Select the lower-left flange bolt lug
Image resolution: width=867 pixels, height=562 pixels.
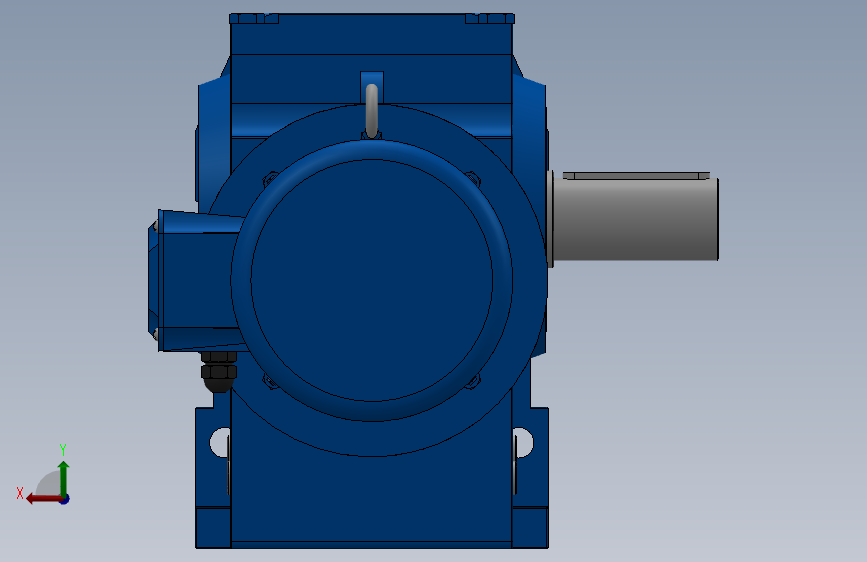[270, 381]
